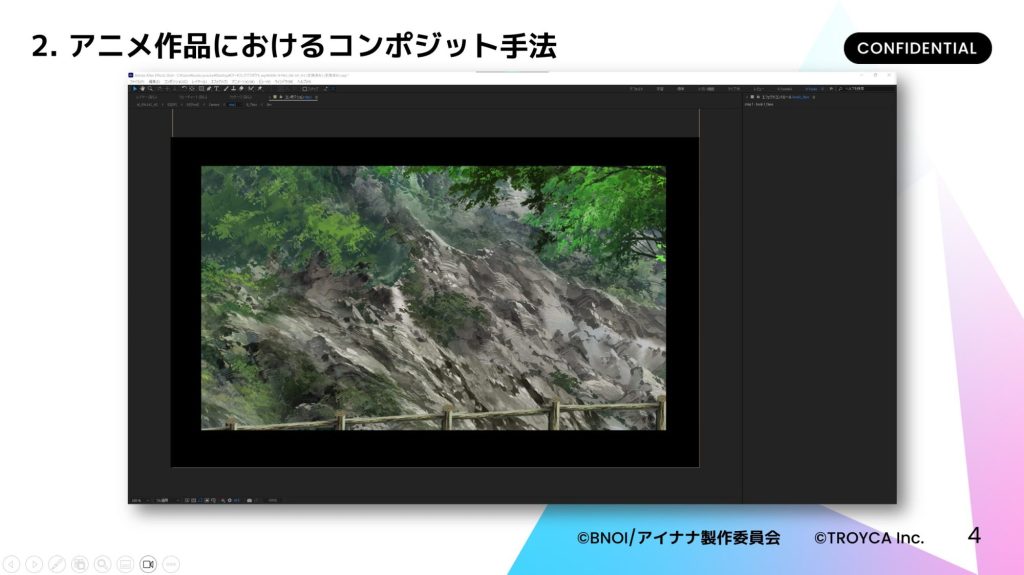Select the Type (T) tool
The image size is (1024, 575).
pos(216,89)
